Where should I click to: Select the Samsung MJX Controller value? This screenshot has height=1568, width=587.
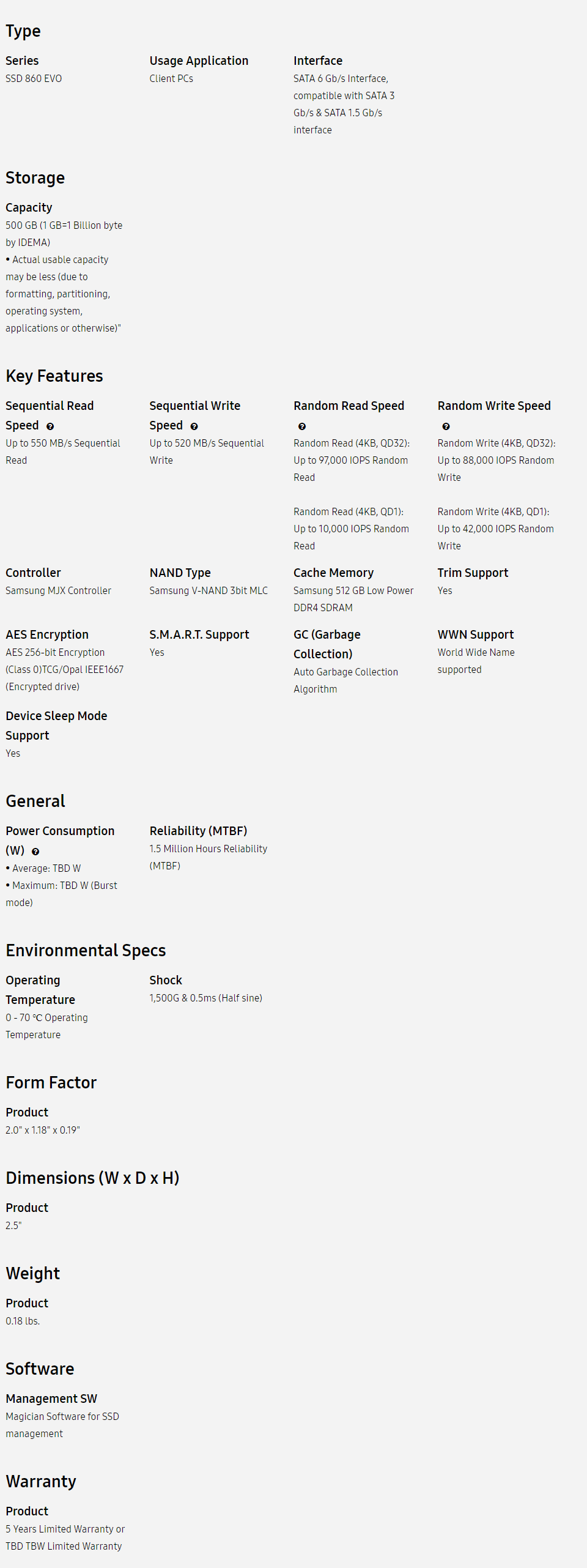point(58,591)
